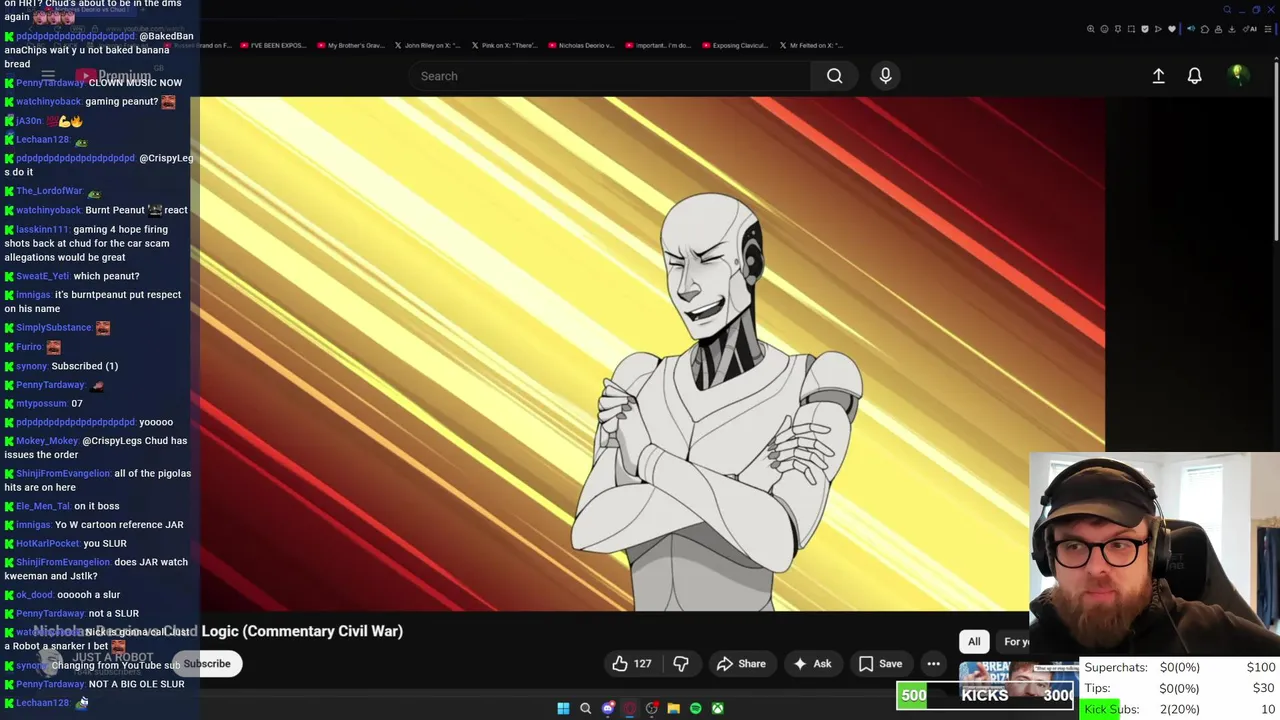Click chat username Mokey_Mokey
The width and height of the screenshot is (1280, 720).
click(x=46, y=441)
